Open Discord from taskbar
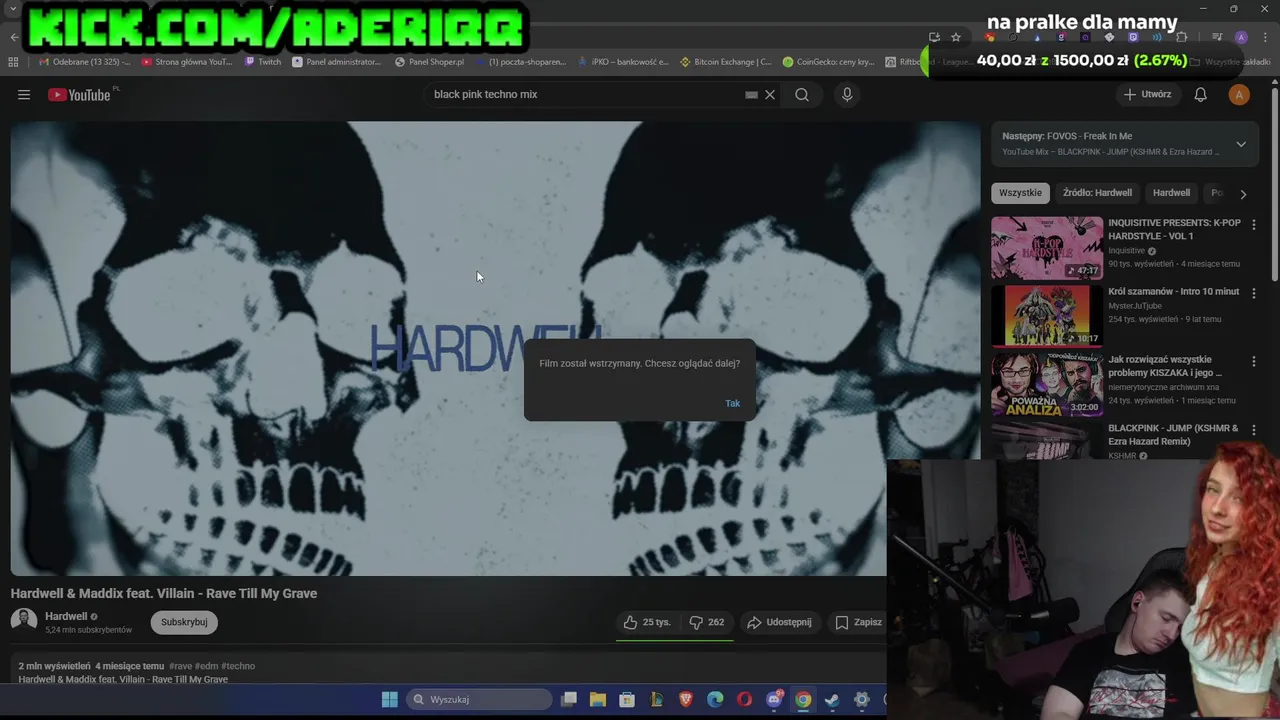Image resolution: width=1280 pixels, height=720 pixels. [774, 699]
